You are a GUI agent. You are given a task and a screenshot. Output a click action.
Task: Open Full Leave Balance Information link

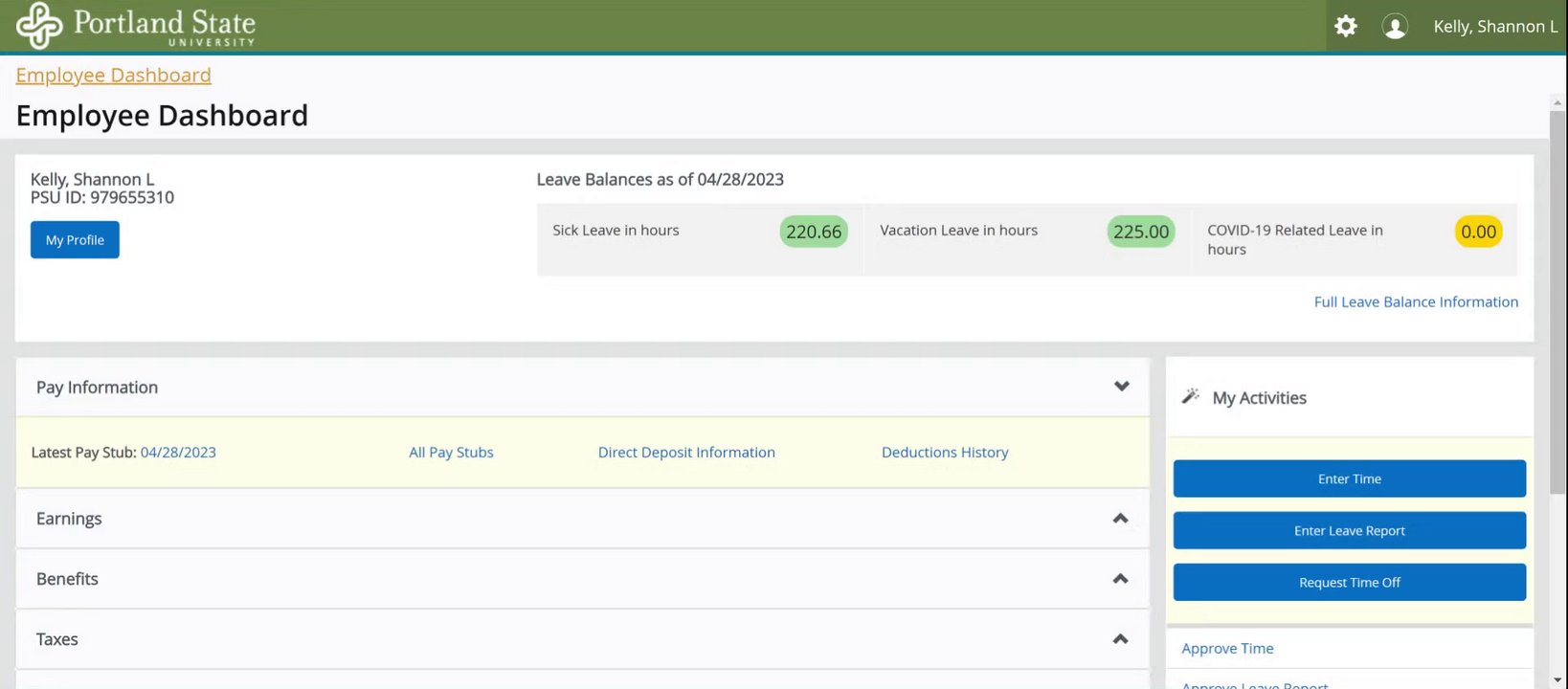click(x=1416, y=301)
